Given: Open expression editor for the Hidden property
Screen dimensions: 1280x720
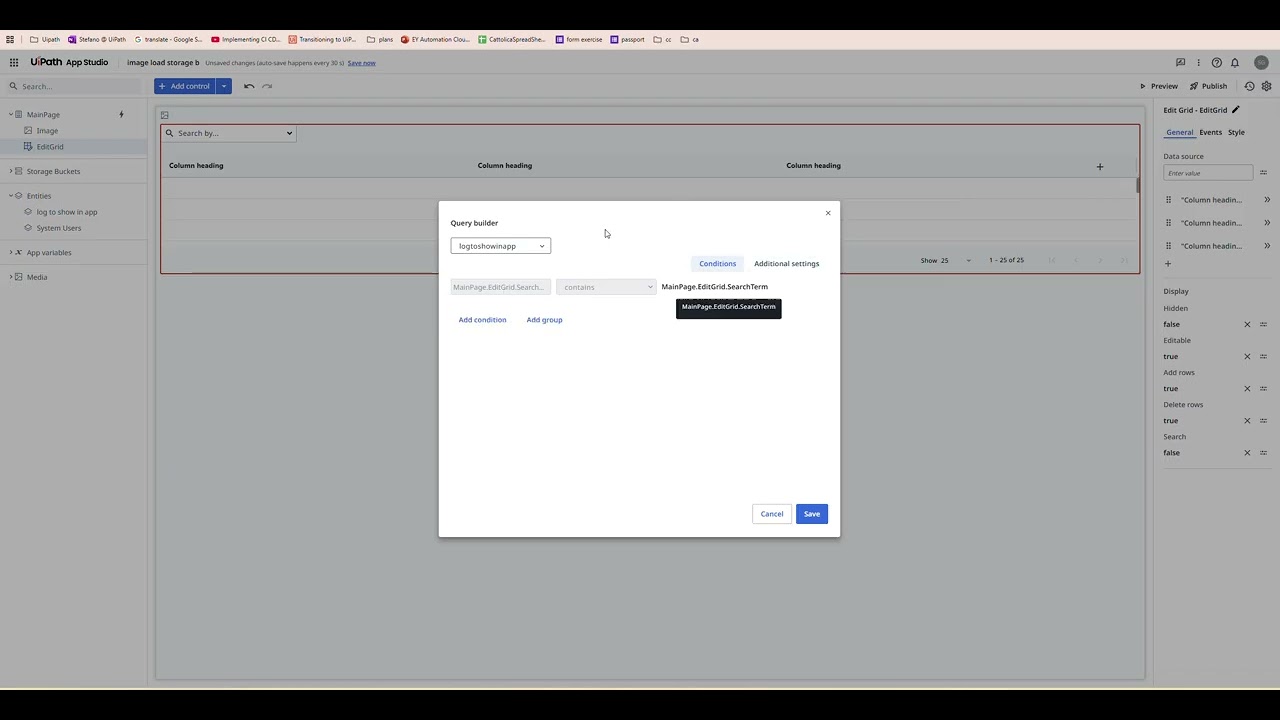Looking at the screenshot, I should pyautogui.click(x=1263, y=324).
